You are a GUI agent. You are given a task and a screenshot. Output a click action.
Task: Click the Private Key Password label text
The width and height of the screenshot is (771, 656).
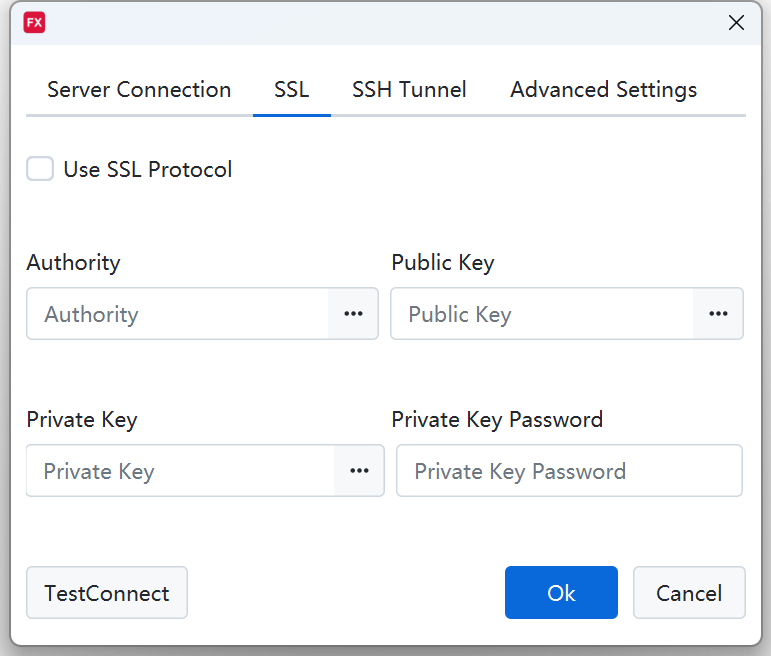pyautogui.click(x=497, y=419)
